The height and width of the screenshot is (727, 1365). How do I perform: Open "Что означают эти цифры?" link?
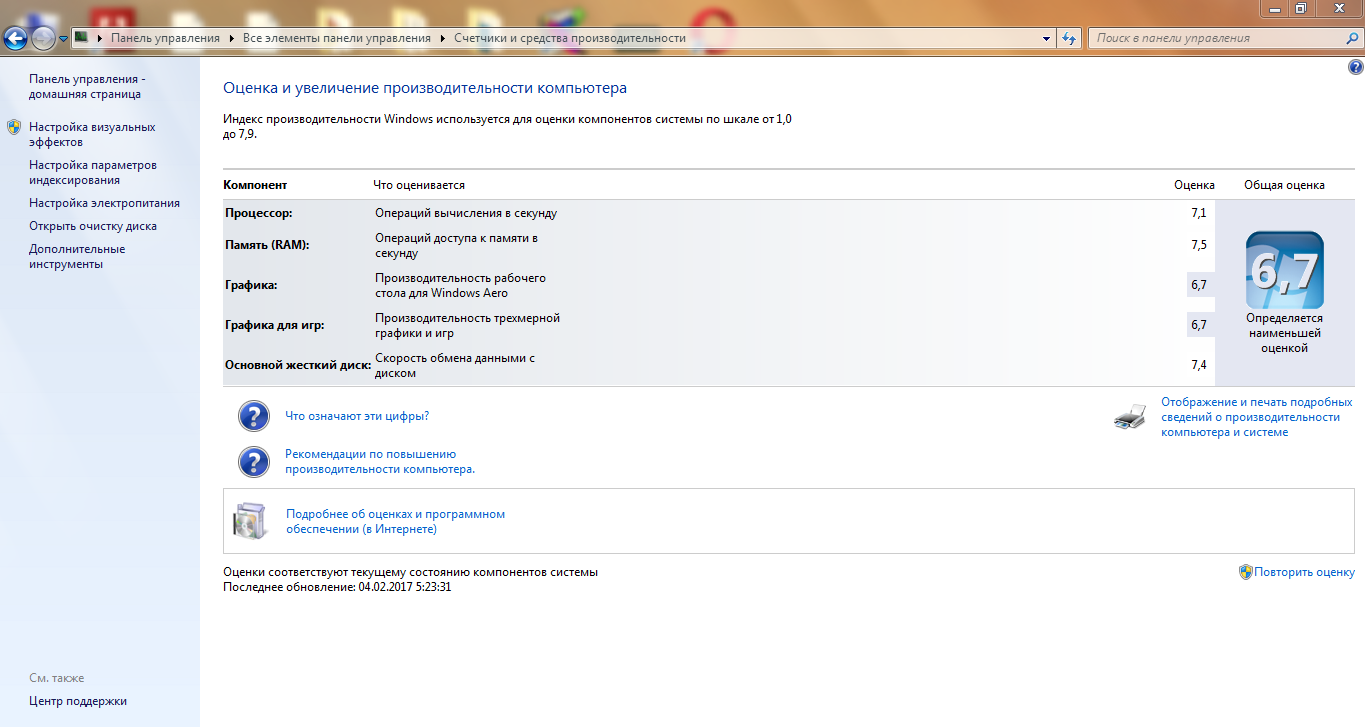pos(357,416)
